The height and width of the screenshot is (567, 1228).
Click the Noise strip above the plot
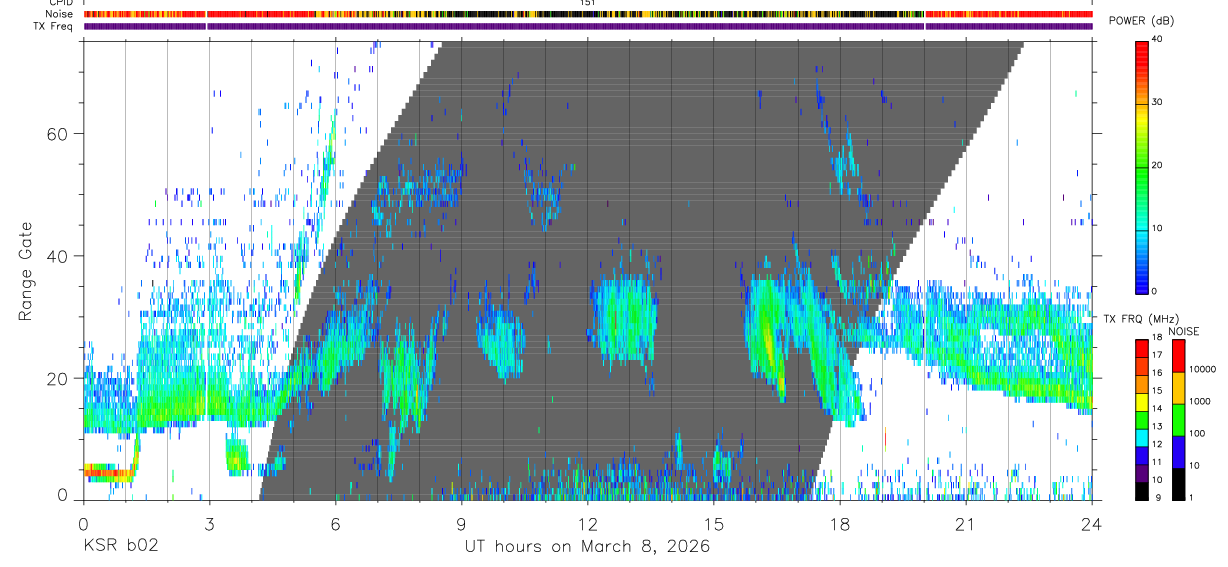[x=588, y=15]
